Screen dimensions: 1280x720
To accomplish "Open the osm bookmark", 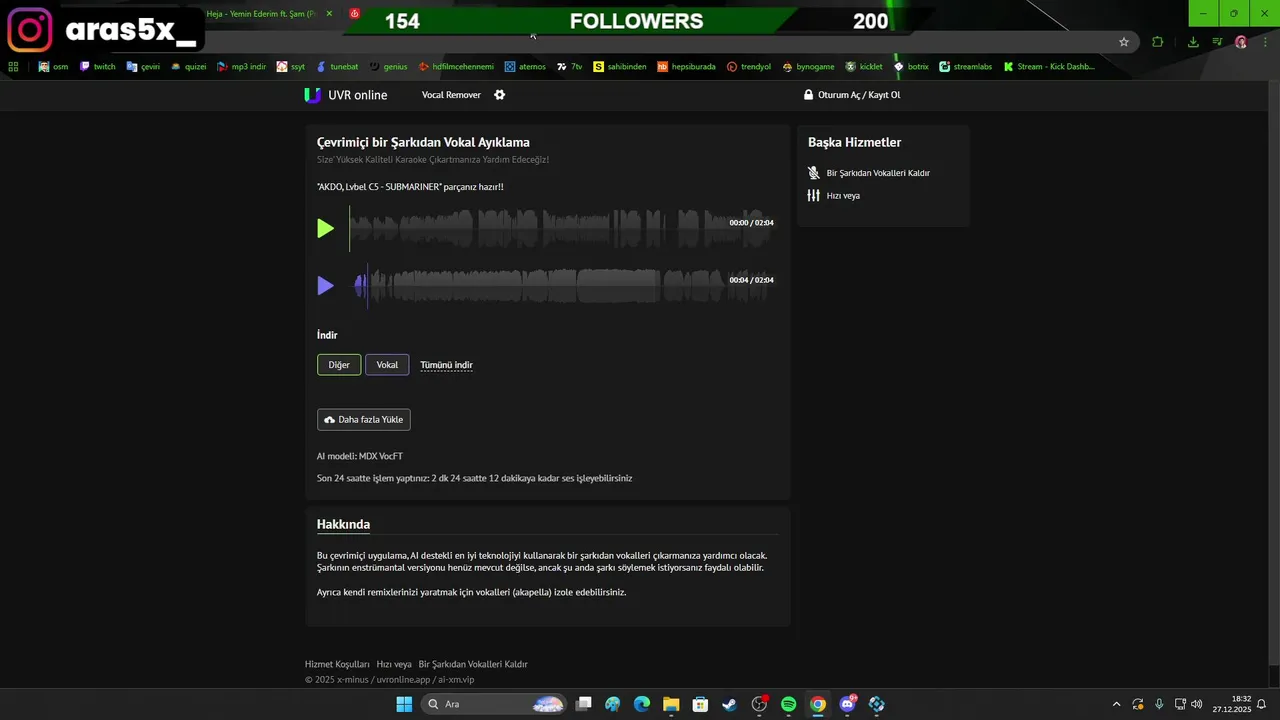I will point(54,67).
